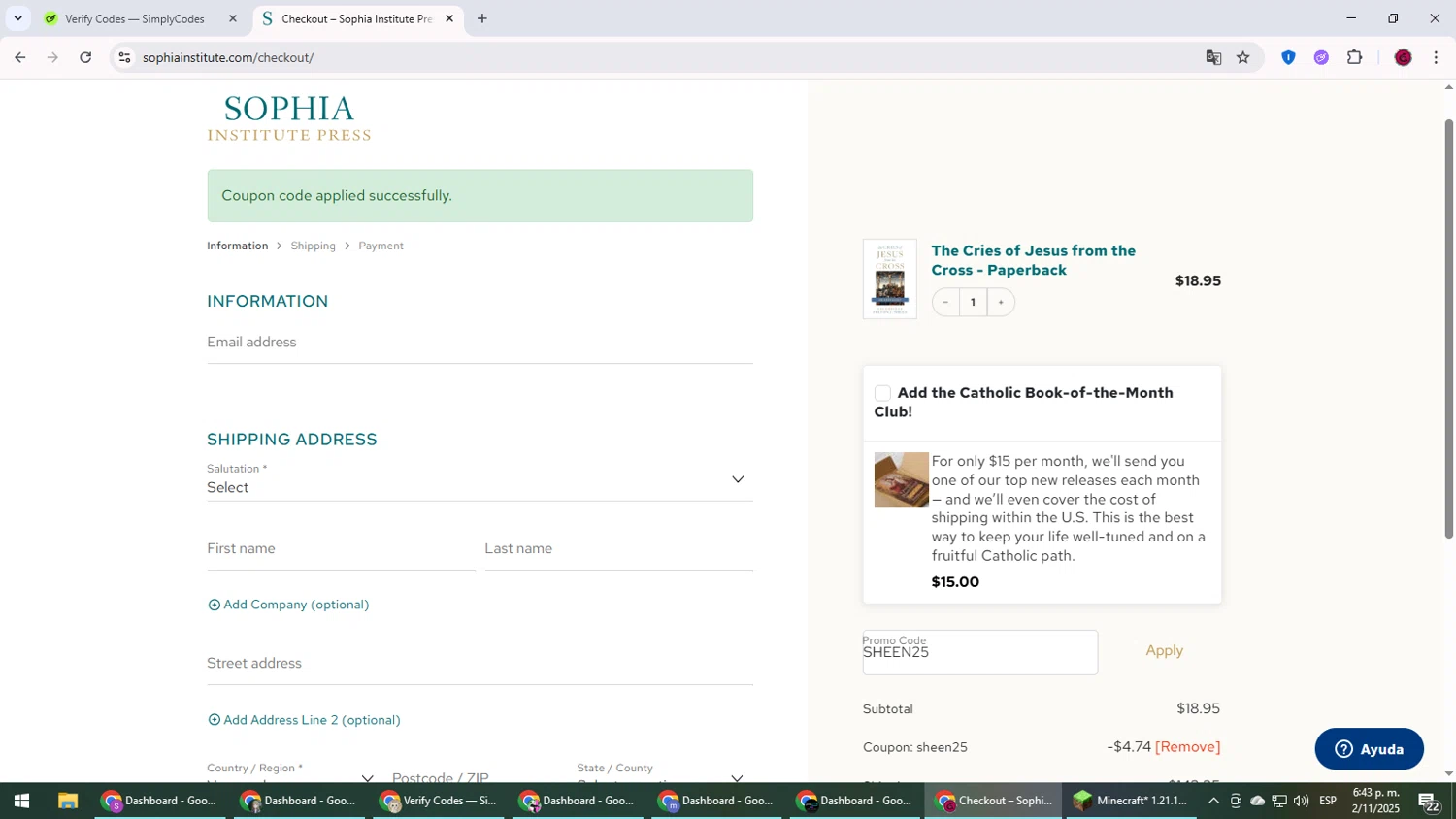Open the Windows Start menu
This screenshot has height=819, width=1456.
pyautogui.click(x=21, y=801)
